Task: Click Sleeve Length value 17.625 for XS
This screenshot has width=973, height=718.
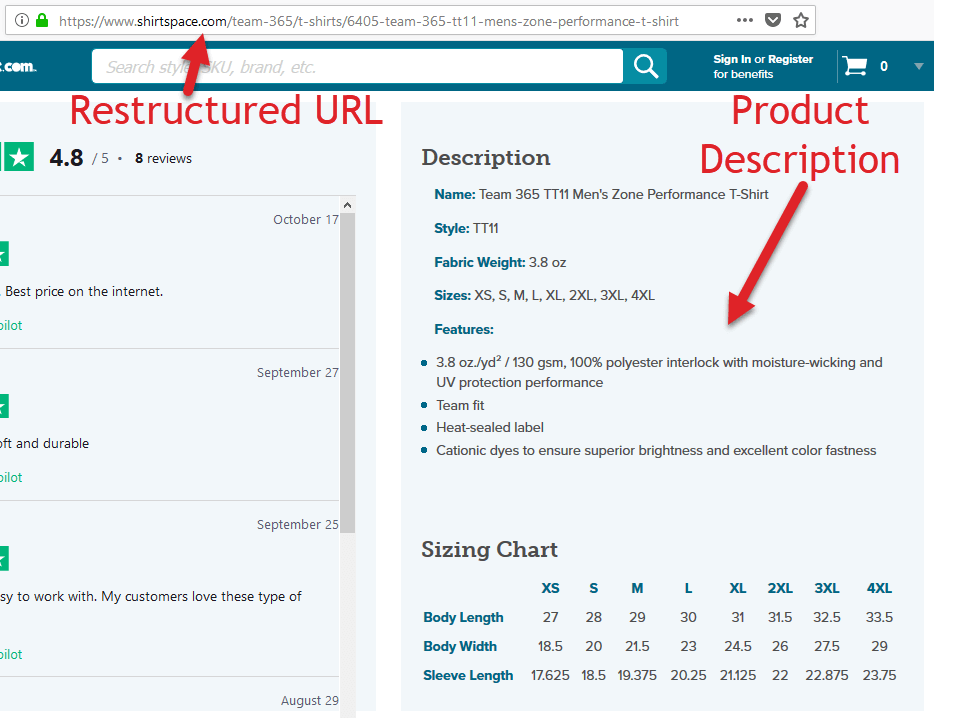Action: (550, 676)
